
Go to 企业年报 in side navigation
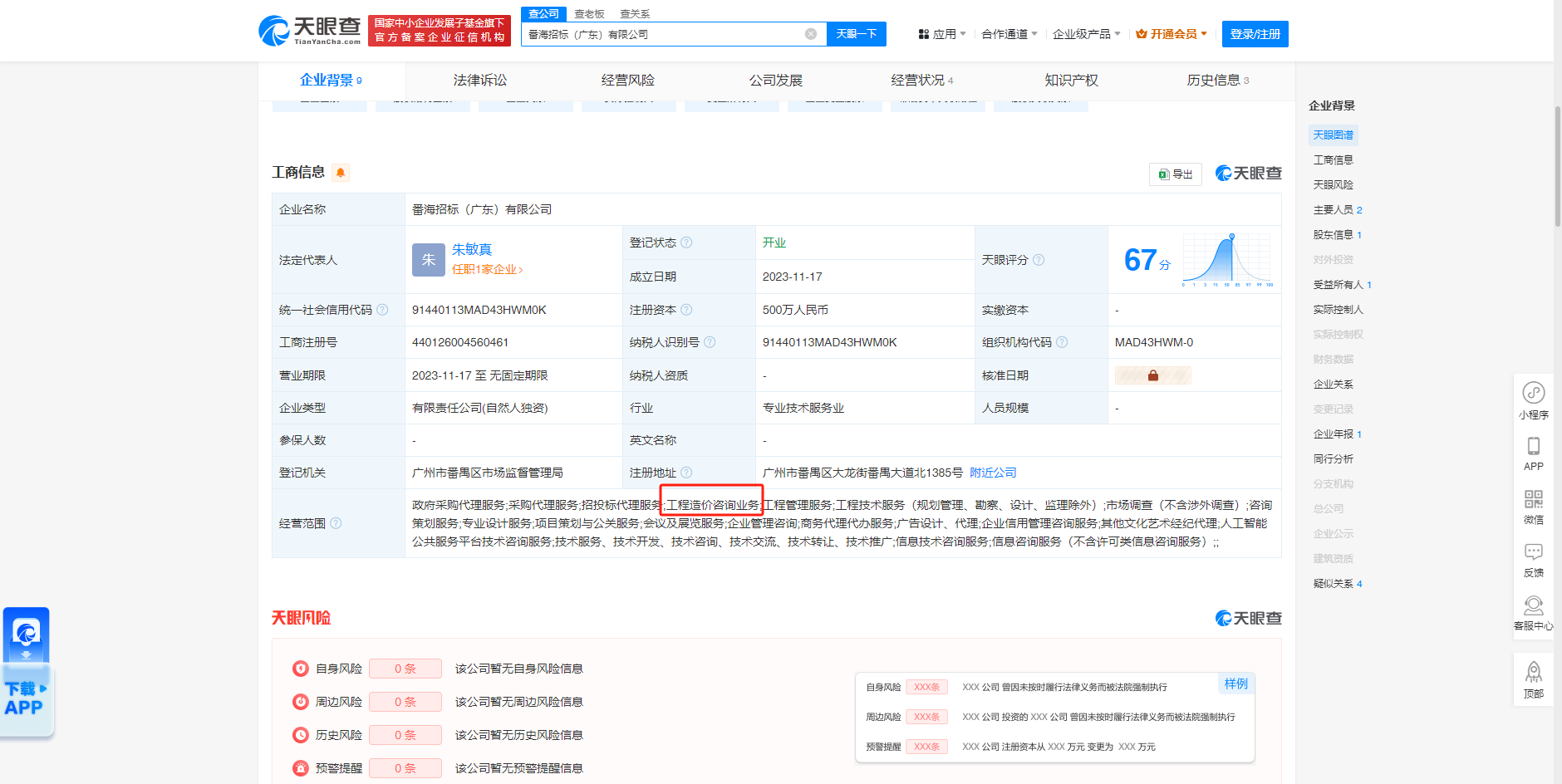tap(1338, 434)
